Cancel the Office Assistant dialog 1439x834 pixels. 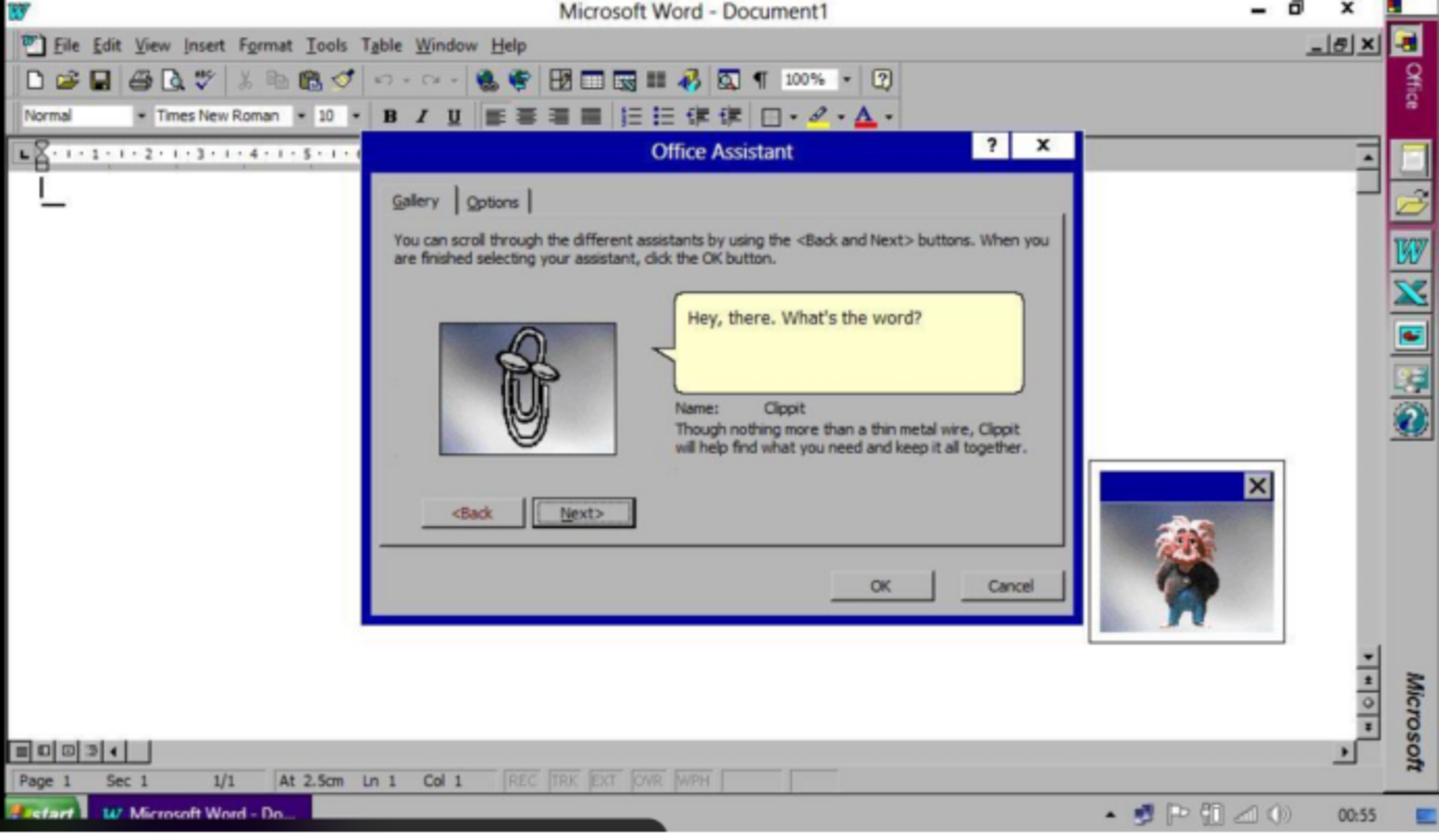click(x=1011, y=586)
